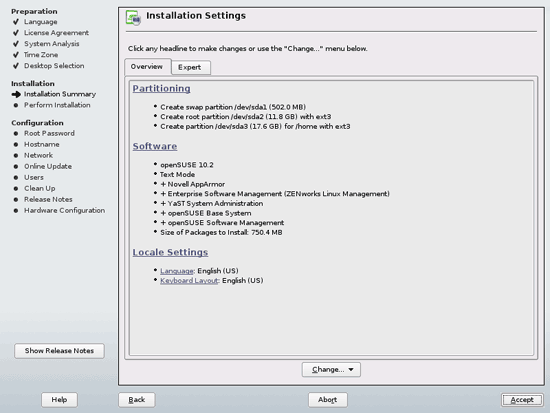Click the Language link under Locale Settings
Image resolution: width=550 pixels, height=413 pixels.
tap(176, 271)
